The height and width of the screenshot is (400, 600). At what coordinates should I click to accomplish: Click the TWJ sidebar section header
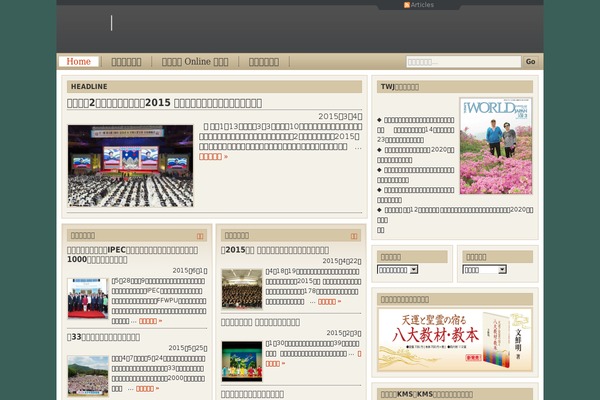coord(455,87)
